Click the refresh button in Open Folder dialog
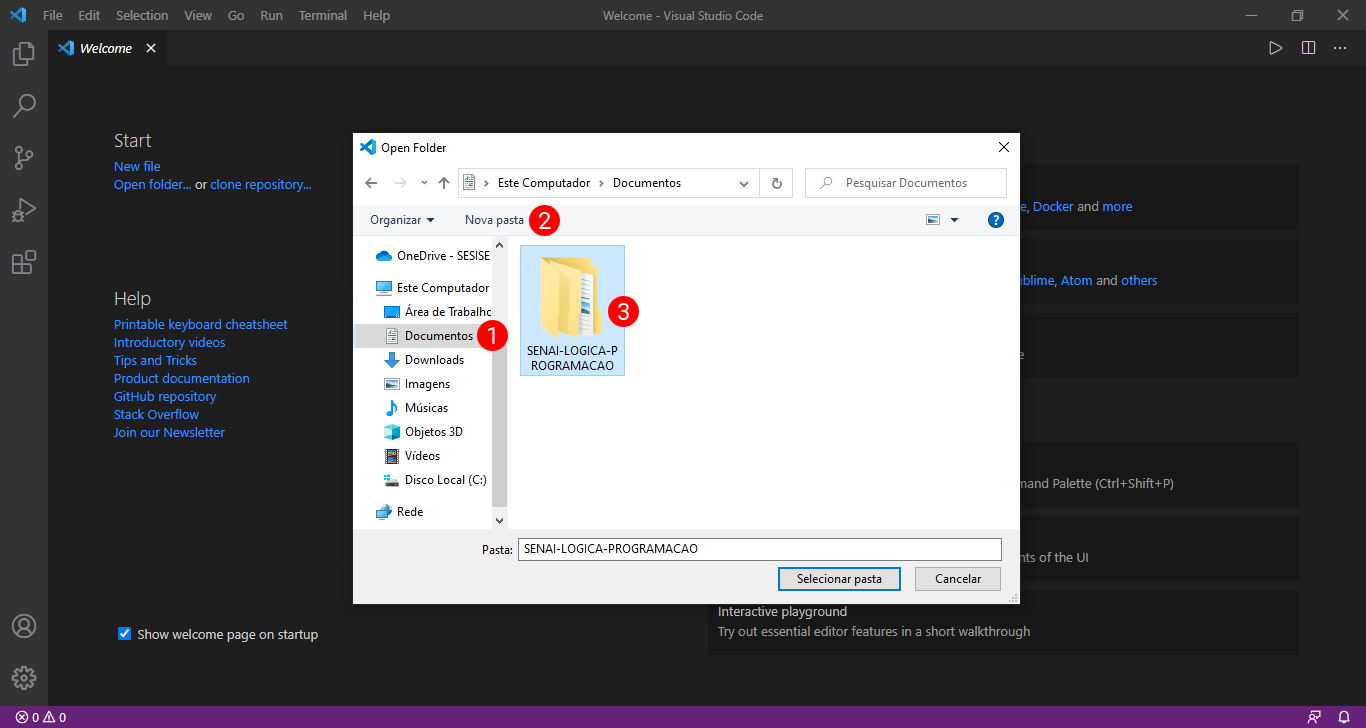 [x=776, y=183]
